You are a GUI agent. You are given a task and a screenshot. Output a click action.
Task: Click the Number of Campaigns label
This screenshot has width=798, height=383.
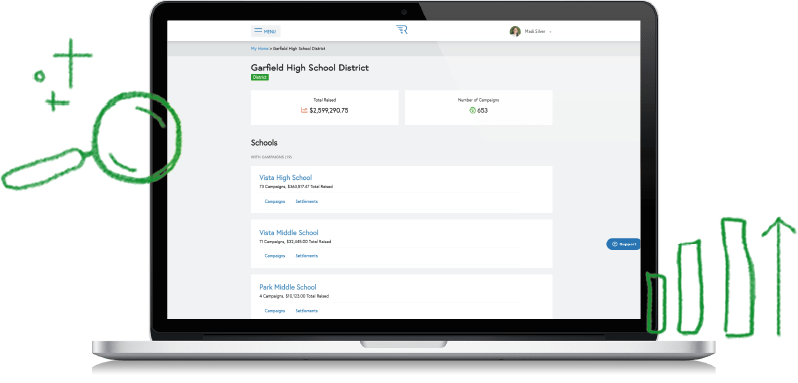pyautogui.click(x=478, y=100)
